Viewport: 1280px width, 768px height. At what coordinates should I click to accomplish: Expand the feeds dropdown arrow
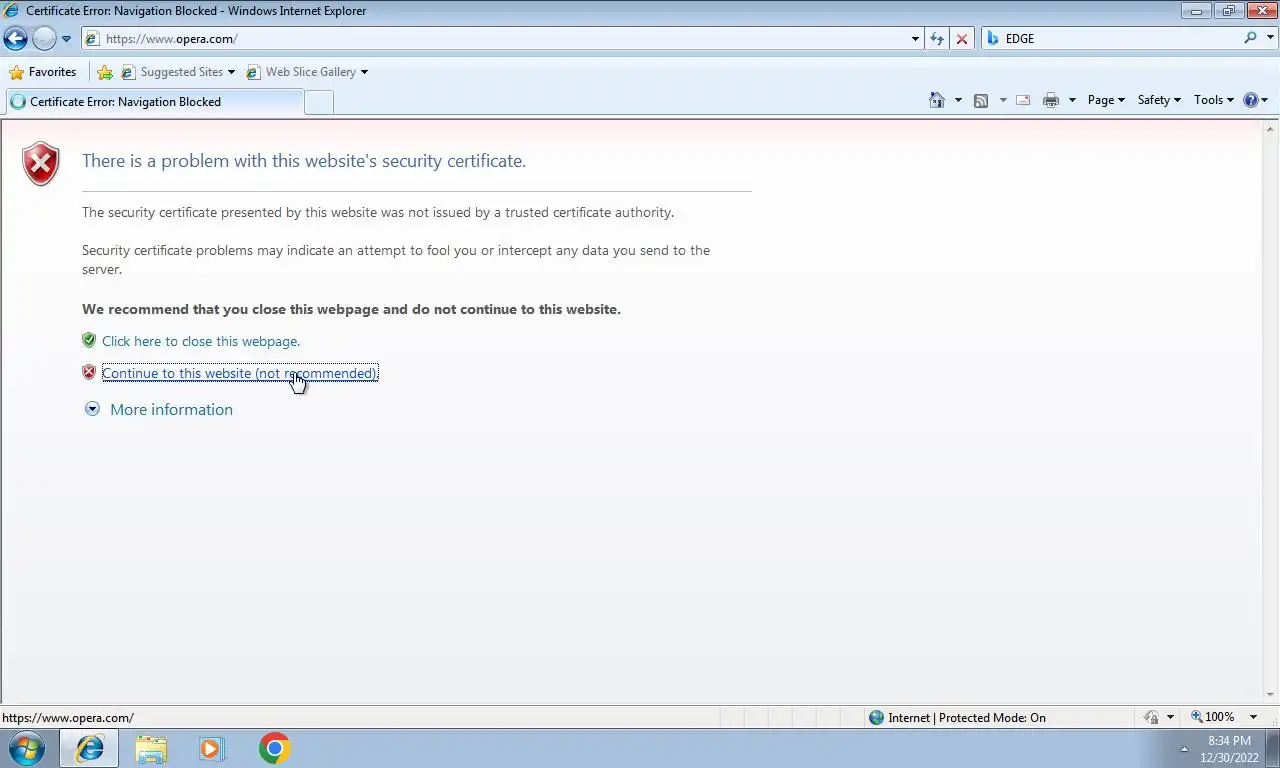pos(1003,100)
